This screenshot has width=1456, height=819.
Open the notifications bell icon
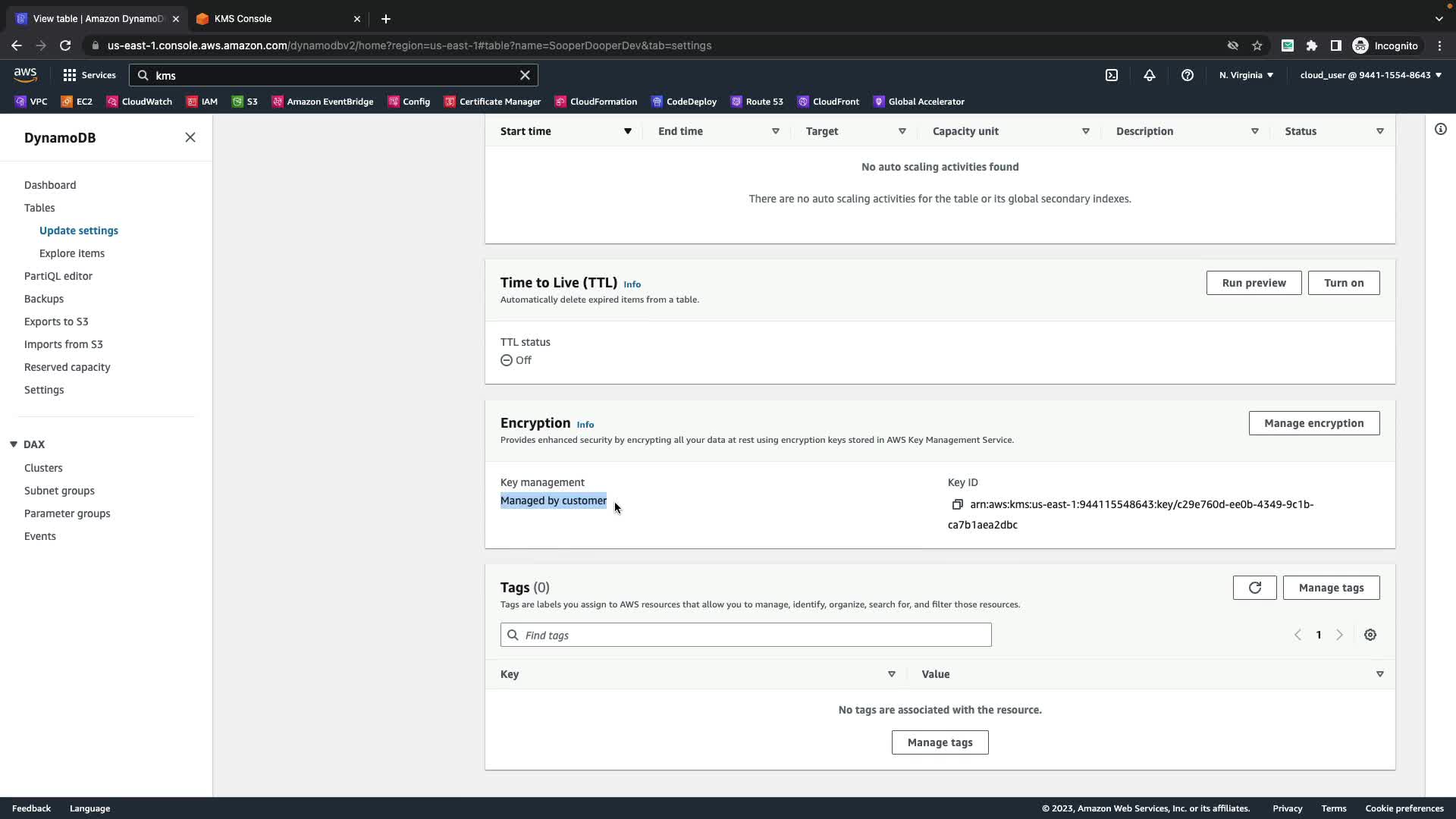1150,75
